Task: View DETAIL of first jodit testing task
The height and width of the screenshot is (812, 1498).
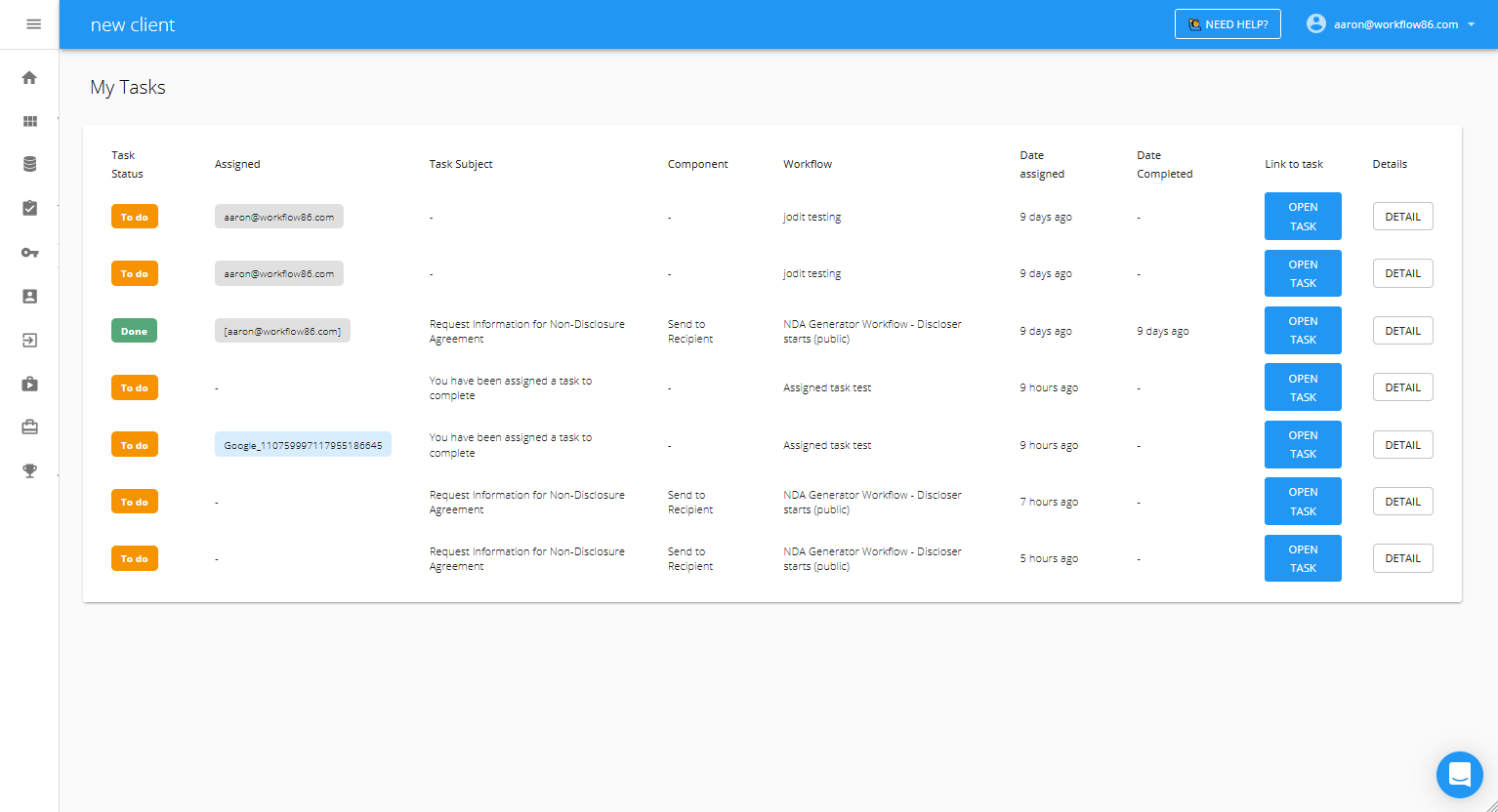Action: [x=1402, y=217]
